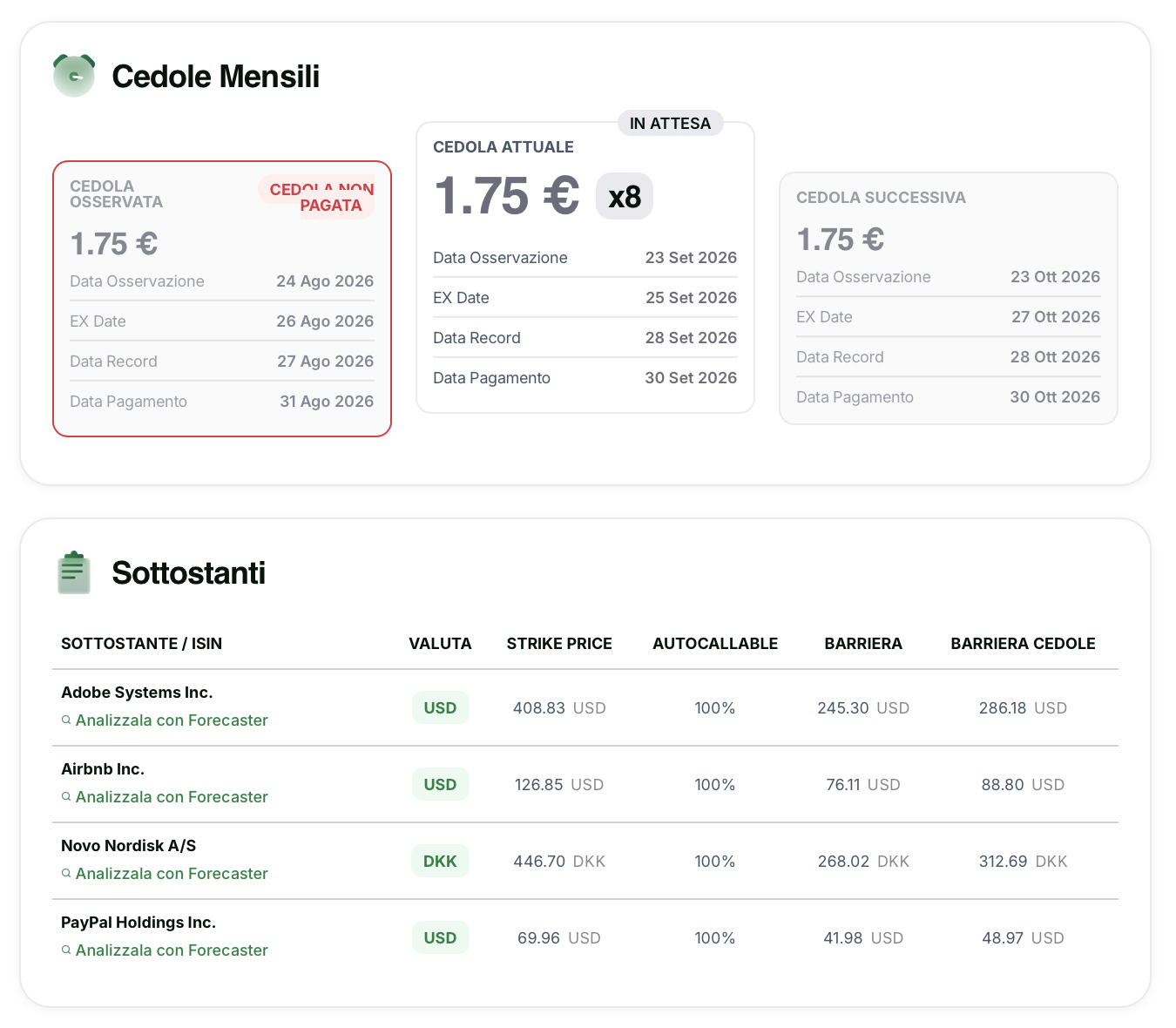Click the USD currency tag for Adobe

click(x=440, y=708)
